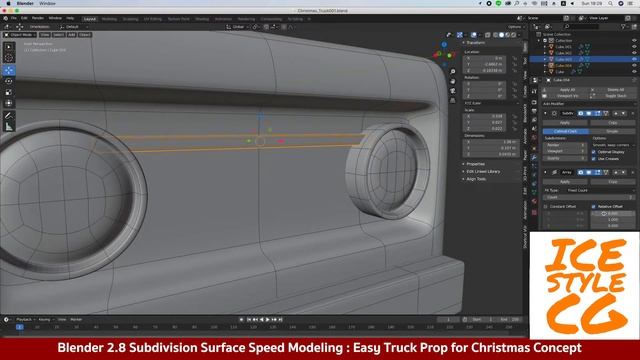This screenshot has height=360, width=640.
Task: Open the viewport View menu
Action: click(44, 35)
